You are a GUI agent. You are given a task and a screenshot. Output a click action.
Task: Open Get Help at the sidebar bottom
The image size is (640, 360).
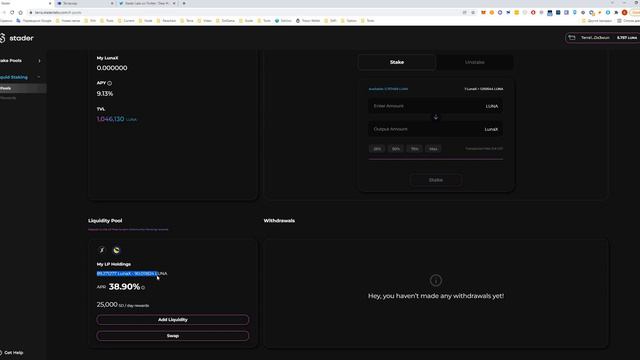coord(12,353)
